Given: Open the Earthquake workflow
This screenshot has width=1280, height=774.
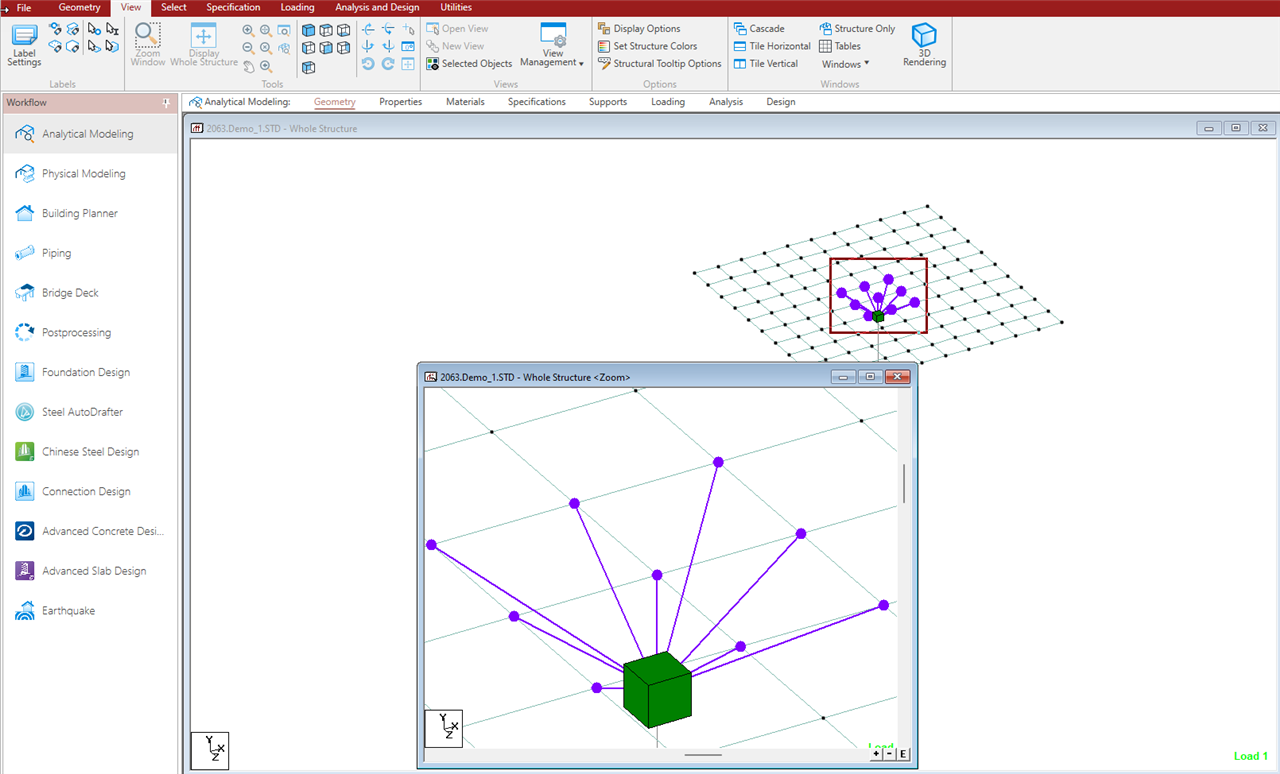Looking at the screenshot, I should [89, 611].
